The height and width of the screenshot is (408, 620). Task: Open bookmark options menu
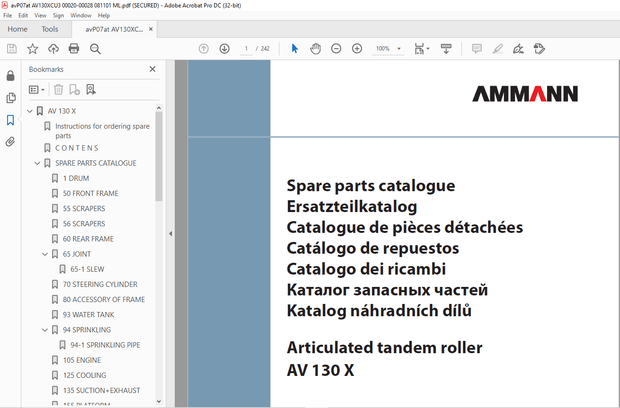coord(36,90)
